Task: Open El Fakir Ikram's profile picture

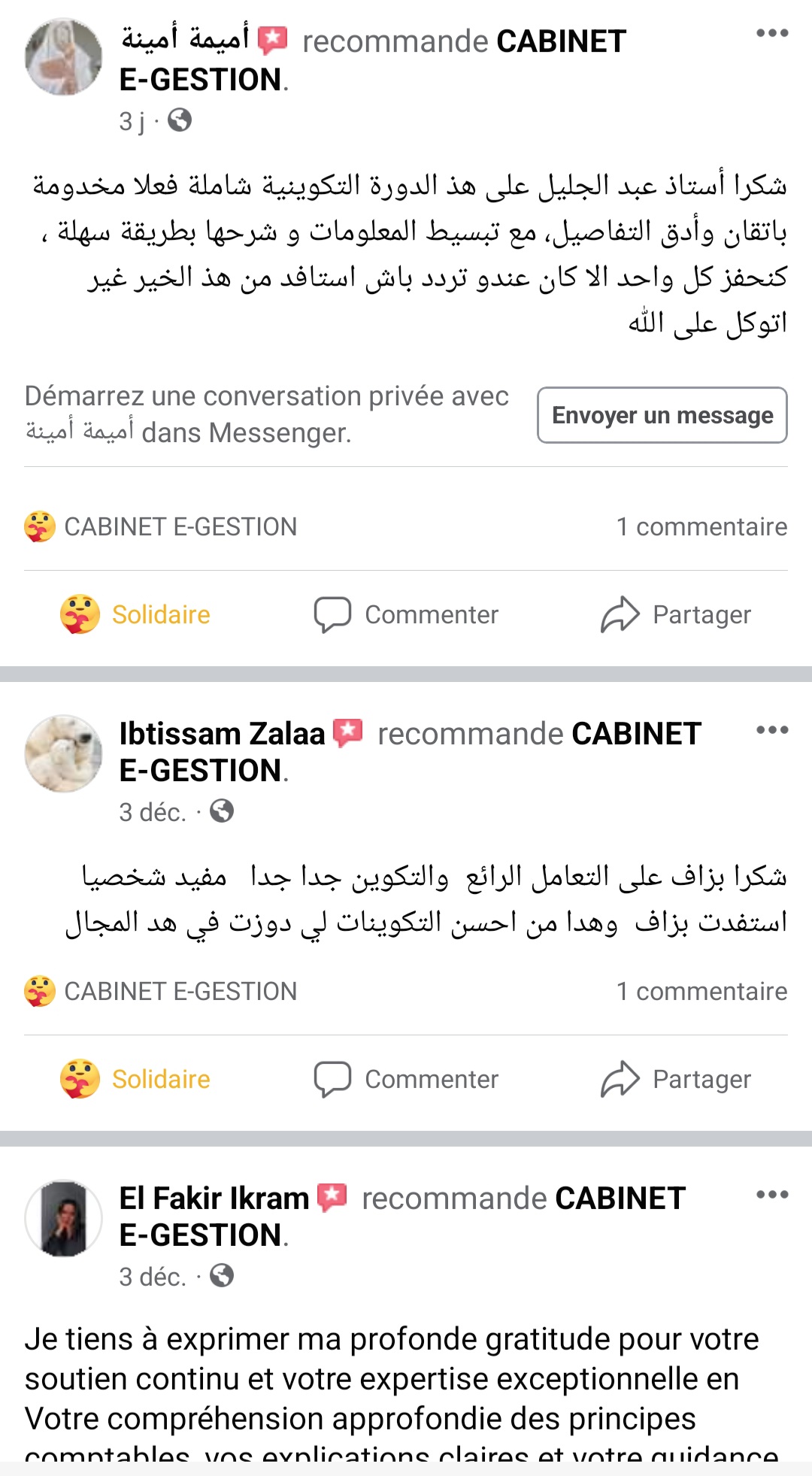Action: tap(64, 1218)
